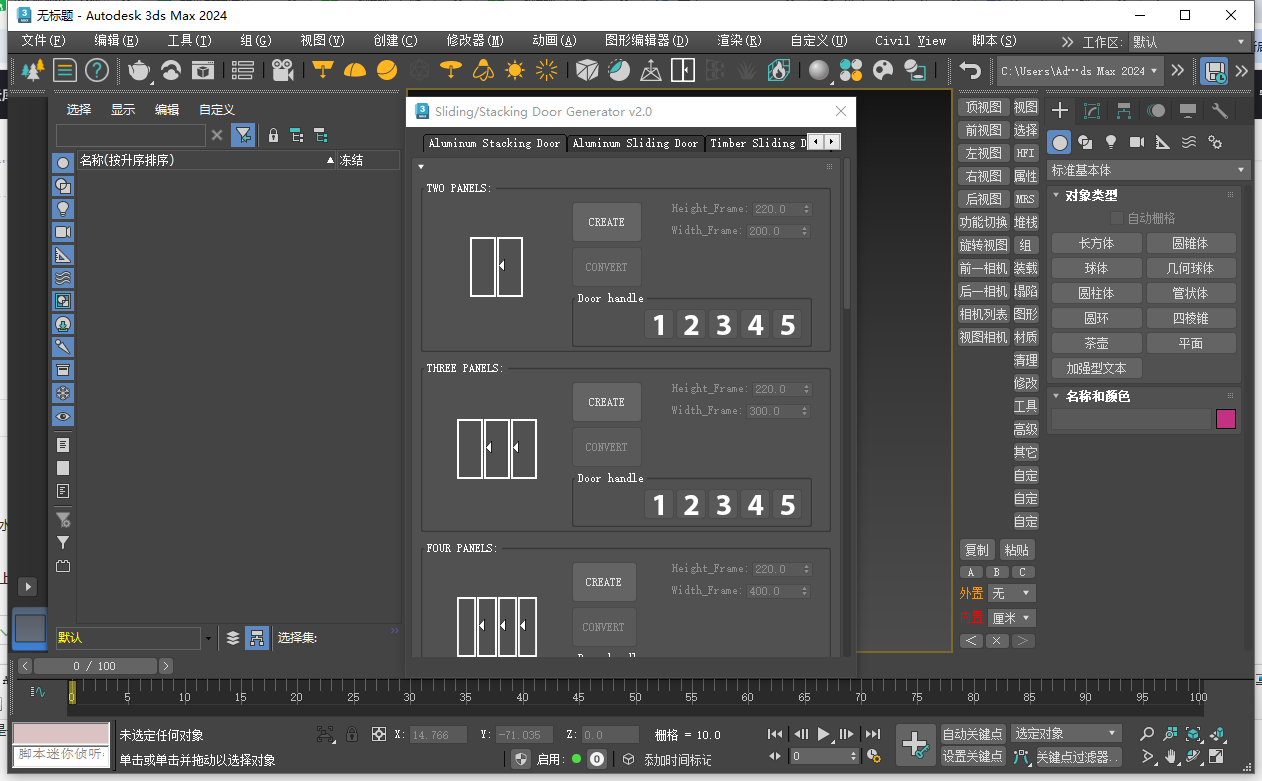Click the 茶壶 object type button
Viewport: 1262px width, 781px height.
[1096, 343]
